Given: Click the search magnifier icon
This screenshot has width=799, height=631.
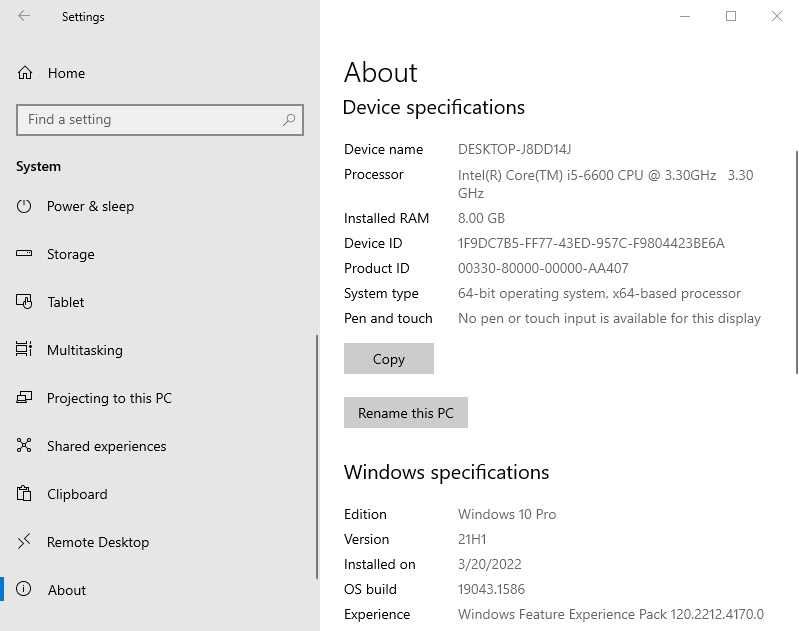Looking at the screenshot, I should click(x=289, y=120).
